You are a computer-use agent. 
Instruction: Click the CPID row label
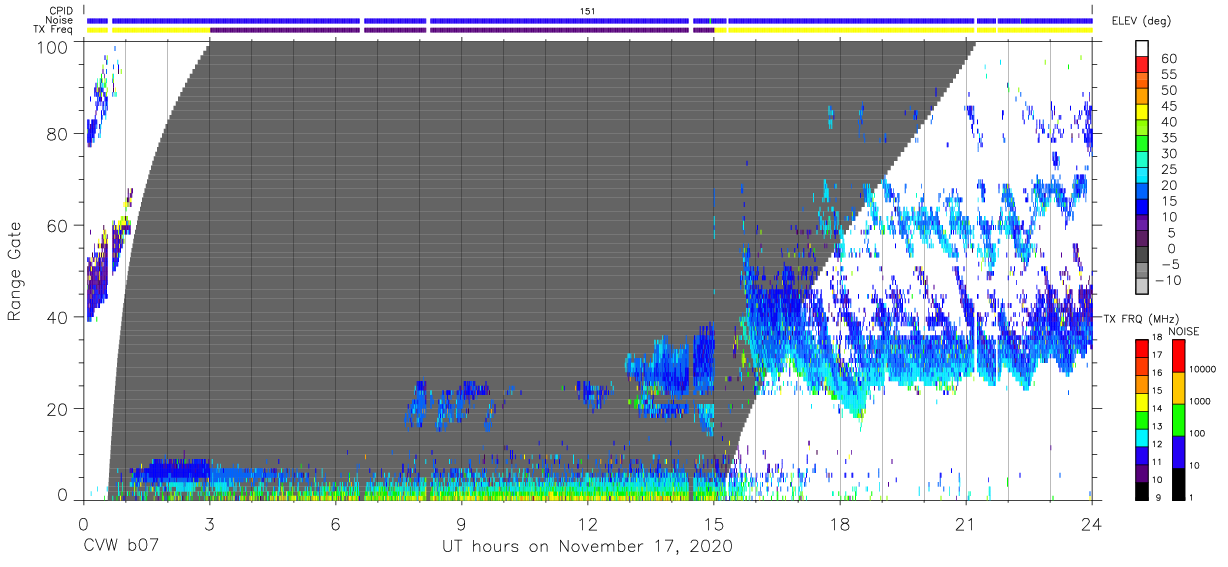59,10
